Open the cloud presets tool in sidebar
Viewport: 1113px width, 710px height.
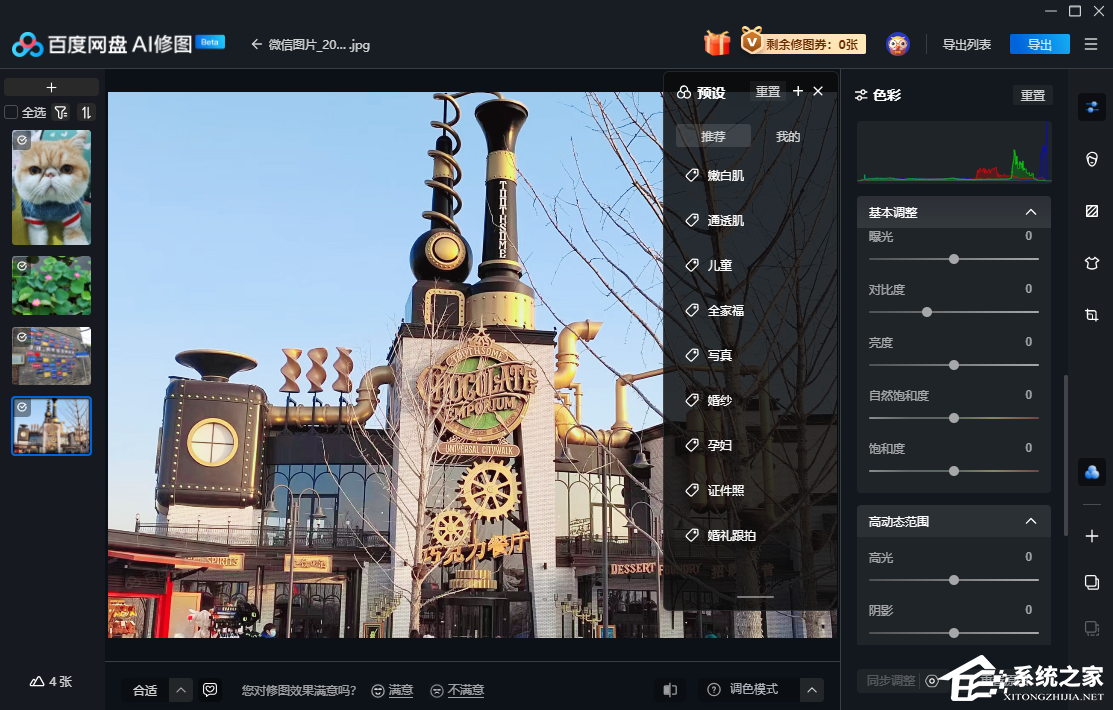(1092, 472)
